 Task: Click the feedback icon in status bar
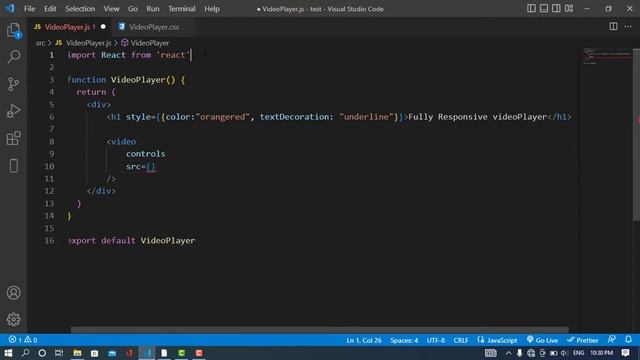click(611, 340)
